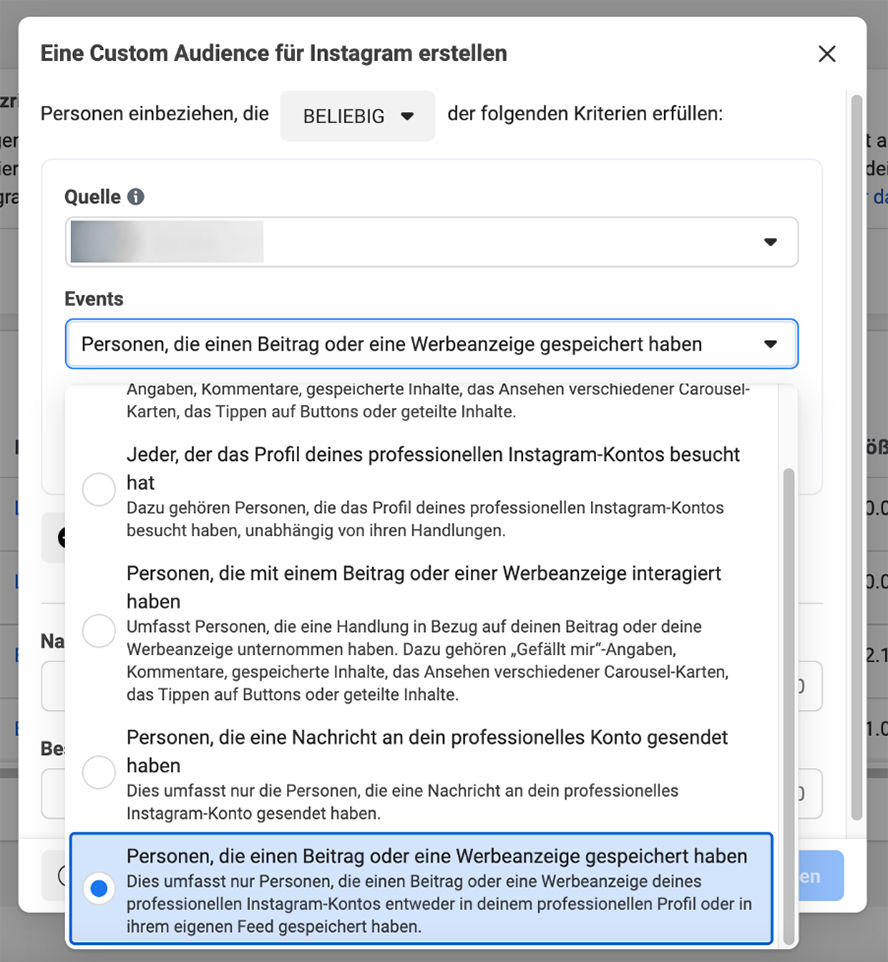Select radio for saved post or ad option
Image resolution: width=888 pixels, height=962 pixels.
pos(99,888)
